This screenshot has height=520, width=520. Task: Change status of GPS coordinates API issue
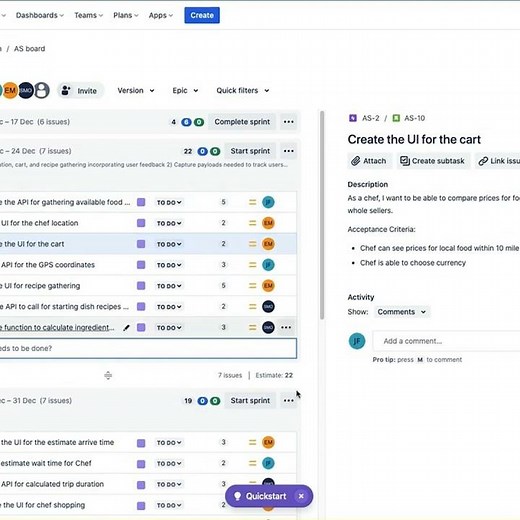(169, 265)
